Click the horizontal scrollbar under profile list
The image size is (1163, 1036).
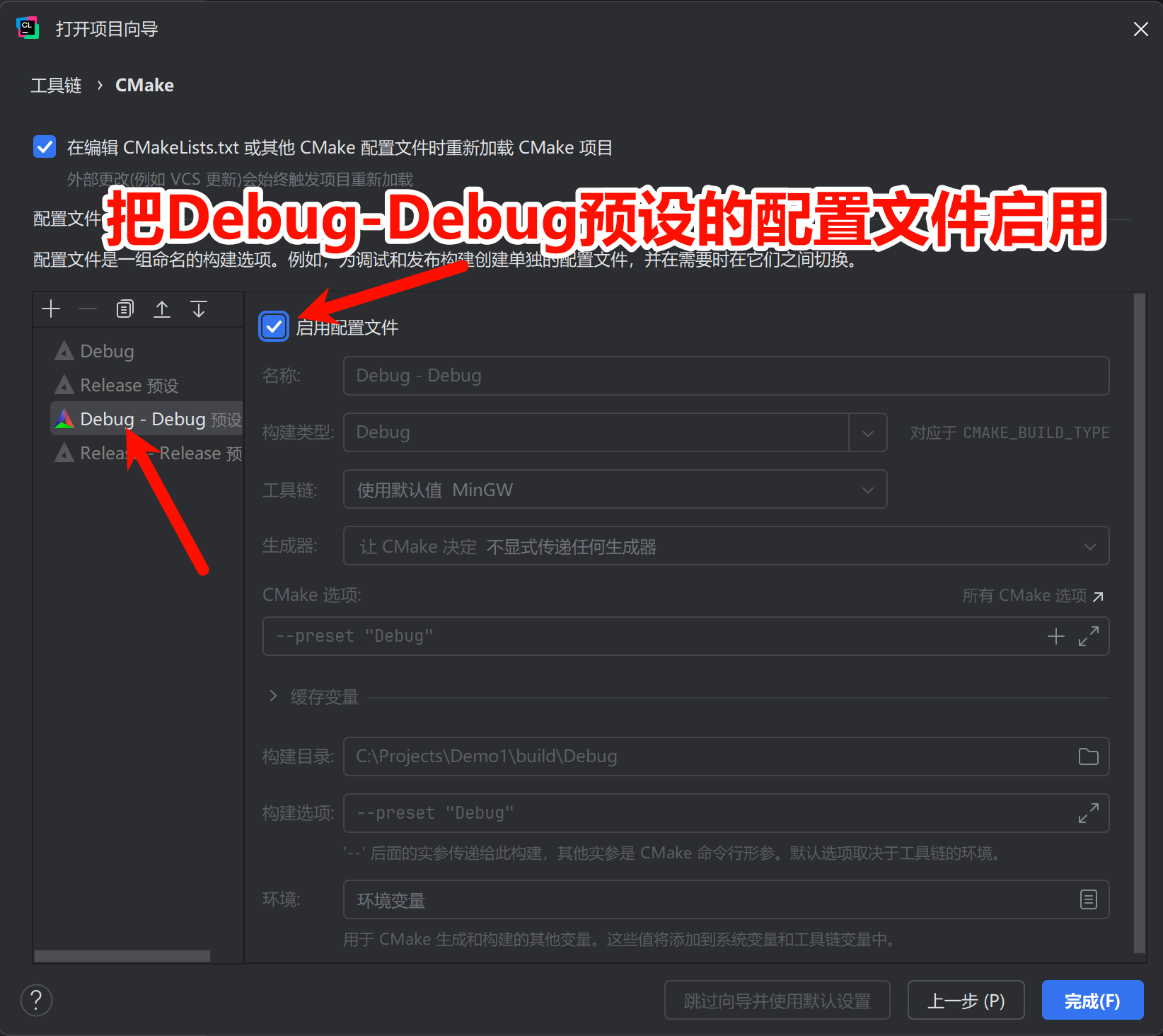122,956
